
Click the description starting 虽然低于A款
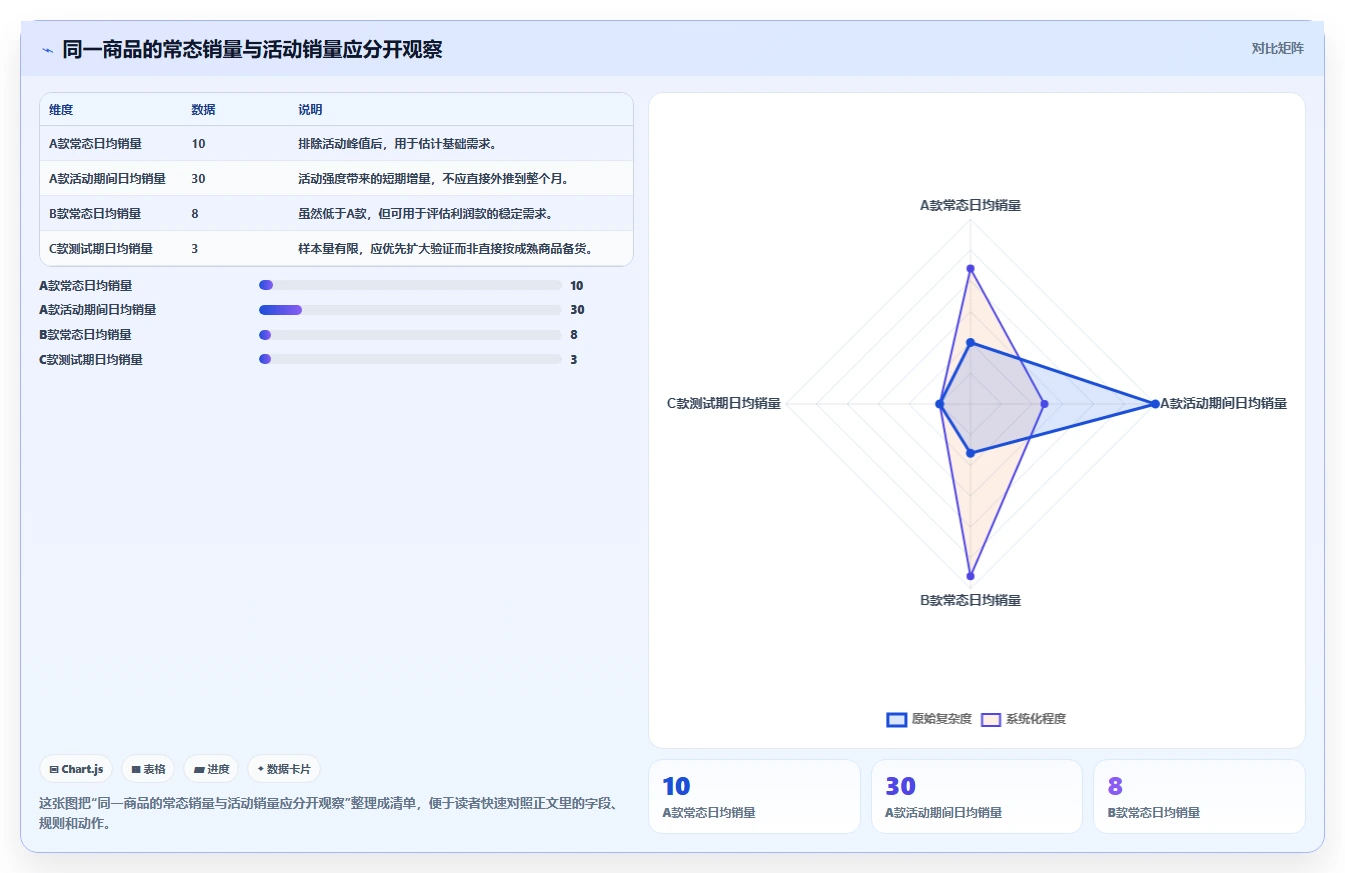[x=425, y=214]
